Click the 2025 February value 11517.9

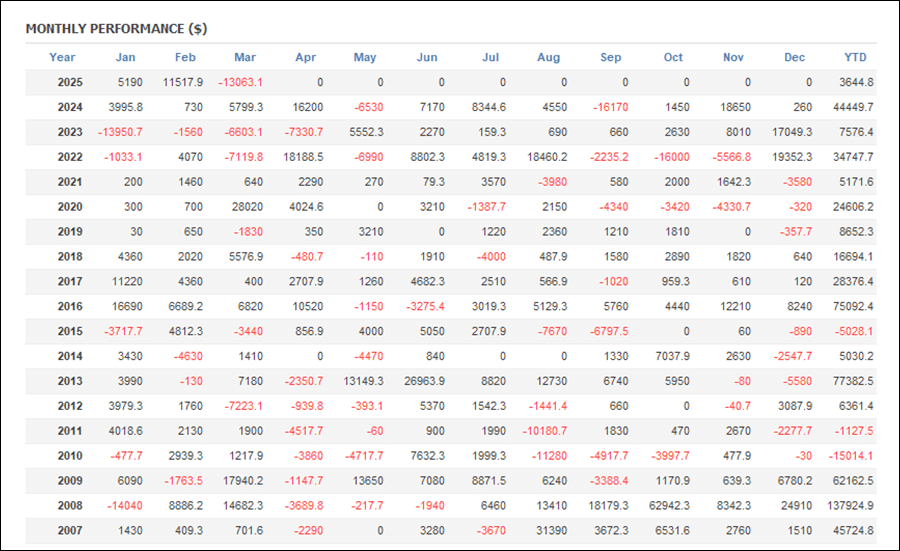(183, 82)
